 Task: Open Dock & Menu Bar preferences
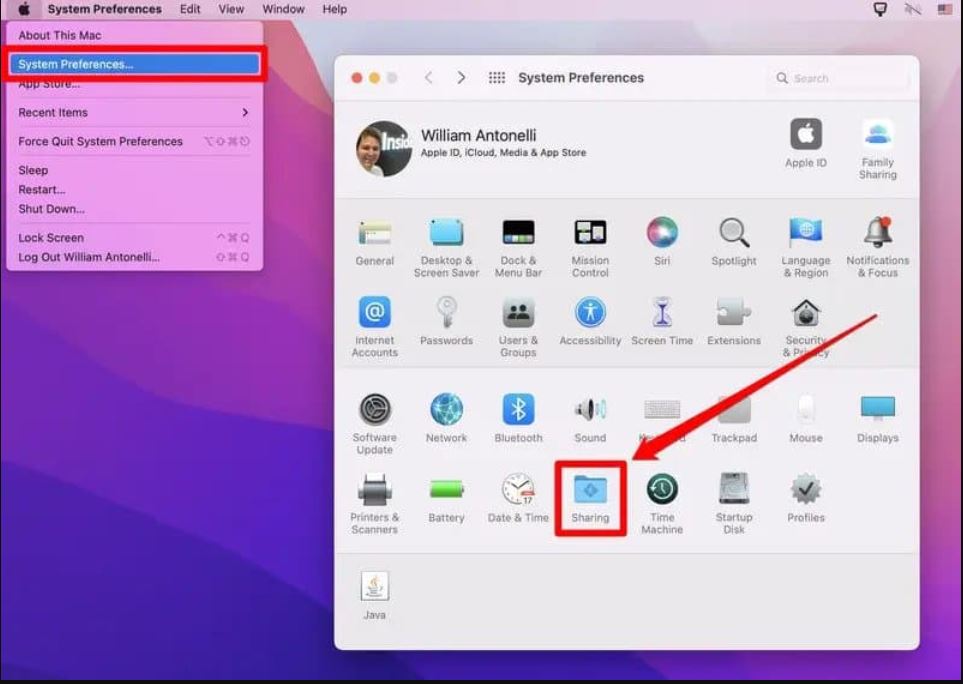pyautogui.click(x=518, y=247)
